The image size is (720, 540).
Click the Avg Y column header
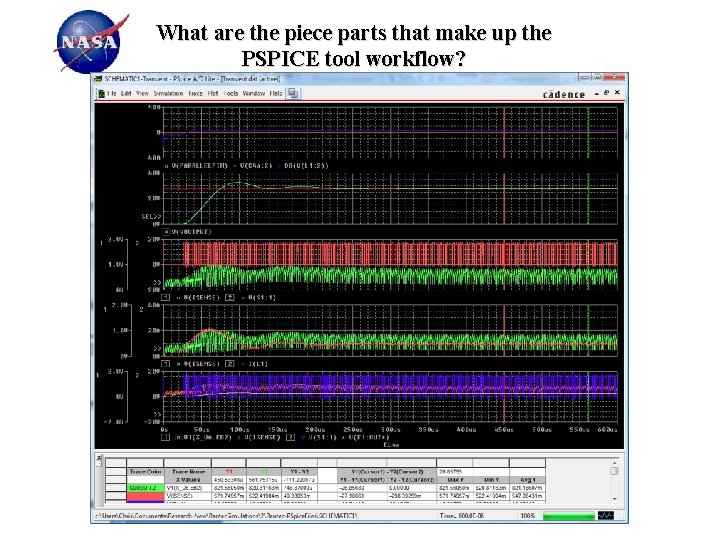(528, 480)
